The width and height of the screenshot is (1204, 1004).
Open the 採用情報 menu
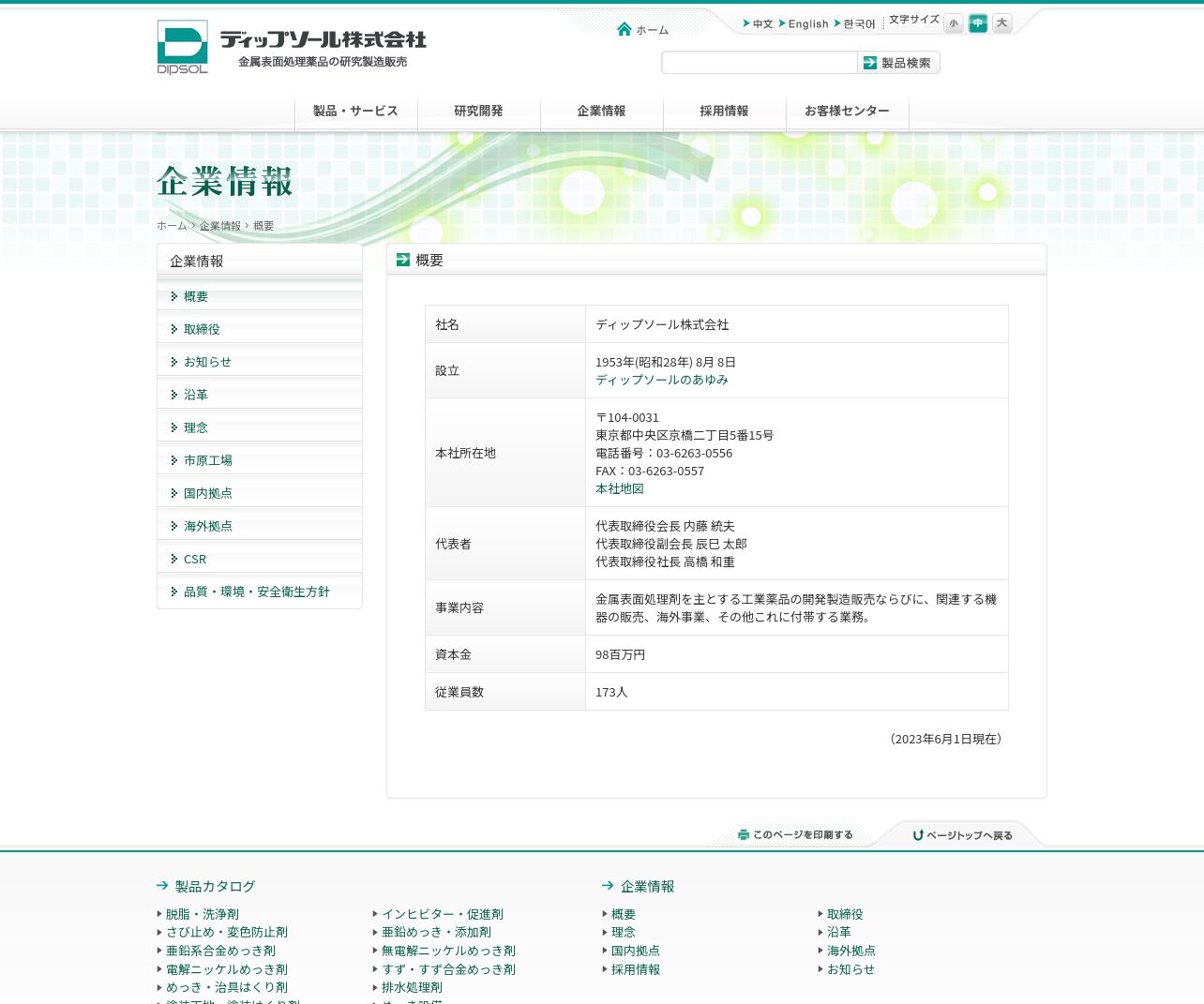coord(725,112)
